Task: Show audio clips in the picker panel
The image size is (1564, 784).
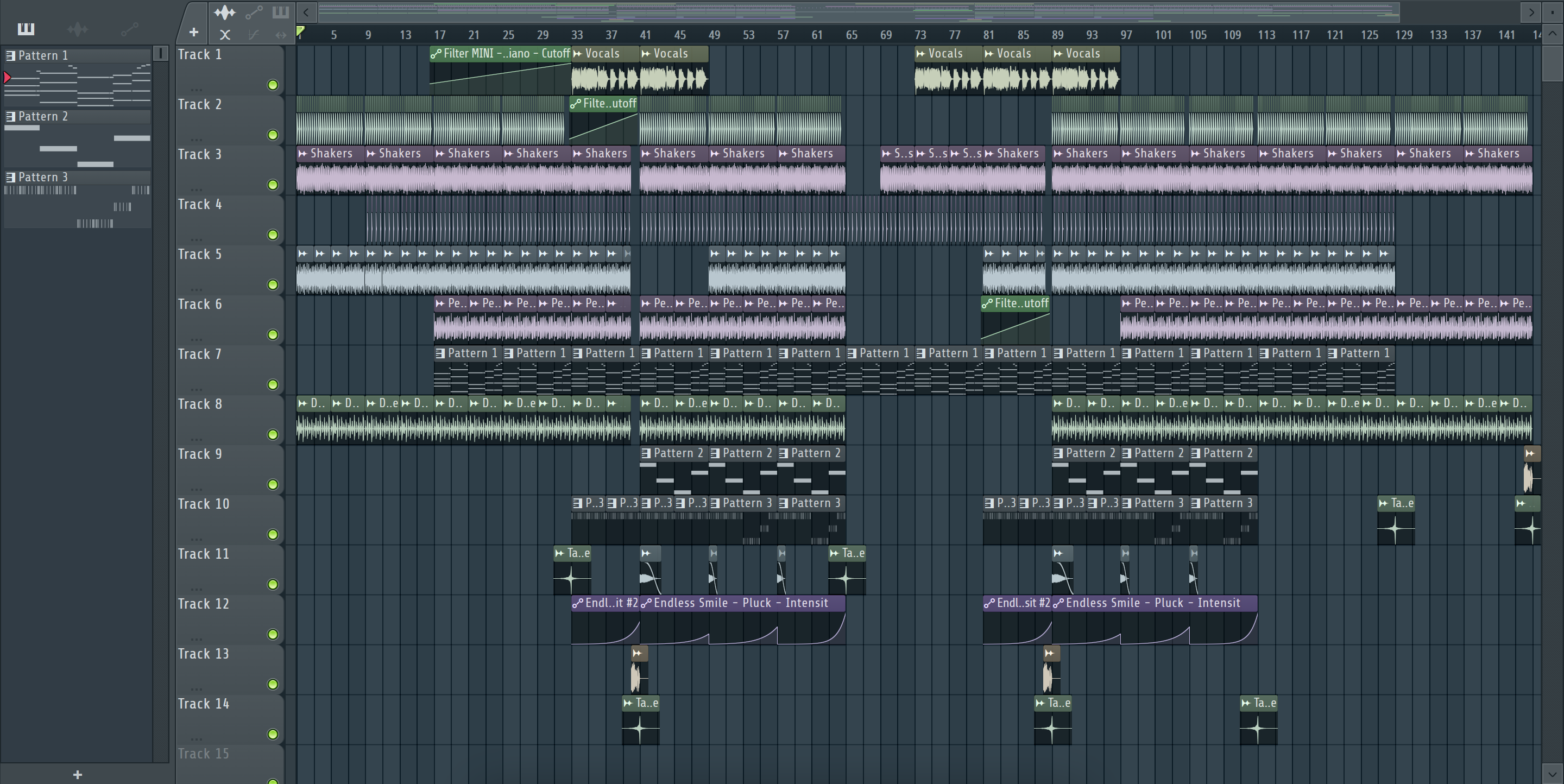Action: (78, 29)
